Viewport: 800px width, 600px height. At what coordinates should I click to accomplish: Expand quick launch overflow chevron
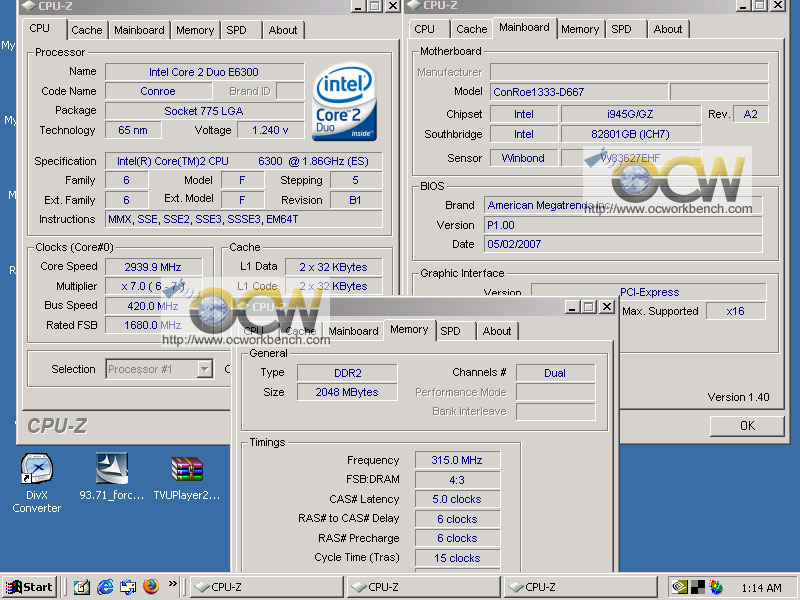[x=172, y=584]
